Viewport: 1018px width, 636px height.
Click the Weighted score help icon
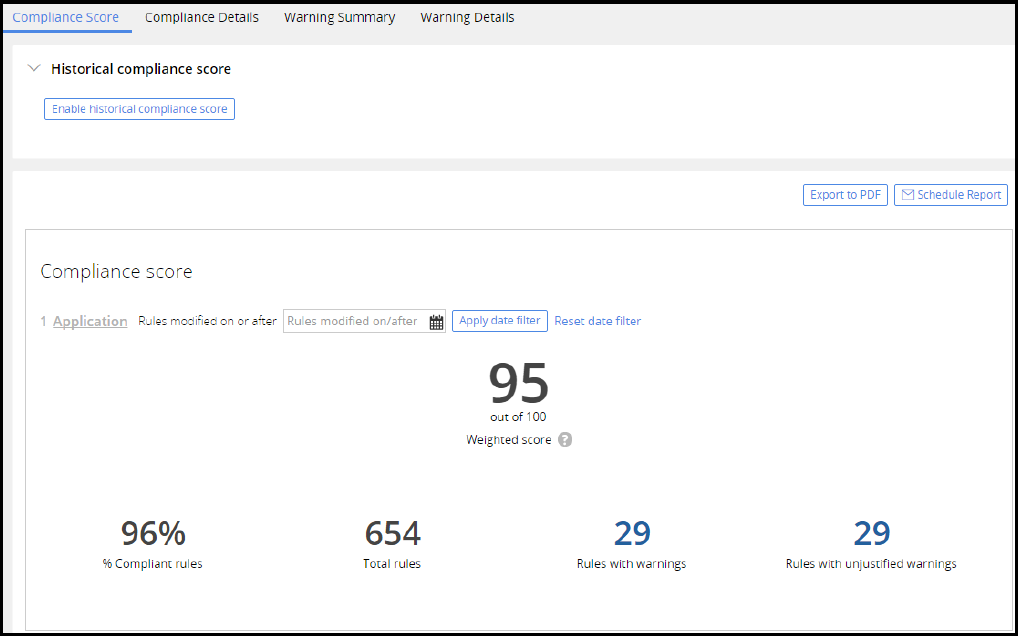(565, 440)
